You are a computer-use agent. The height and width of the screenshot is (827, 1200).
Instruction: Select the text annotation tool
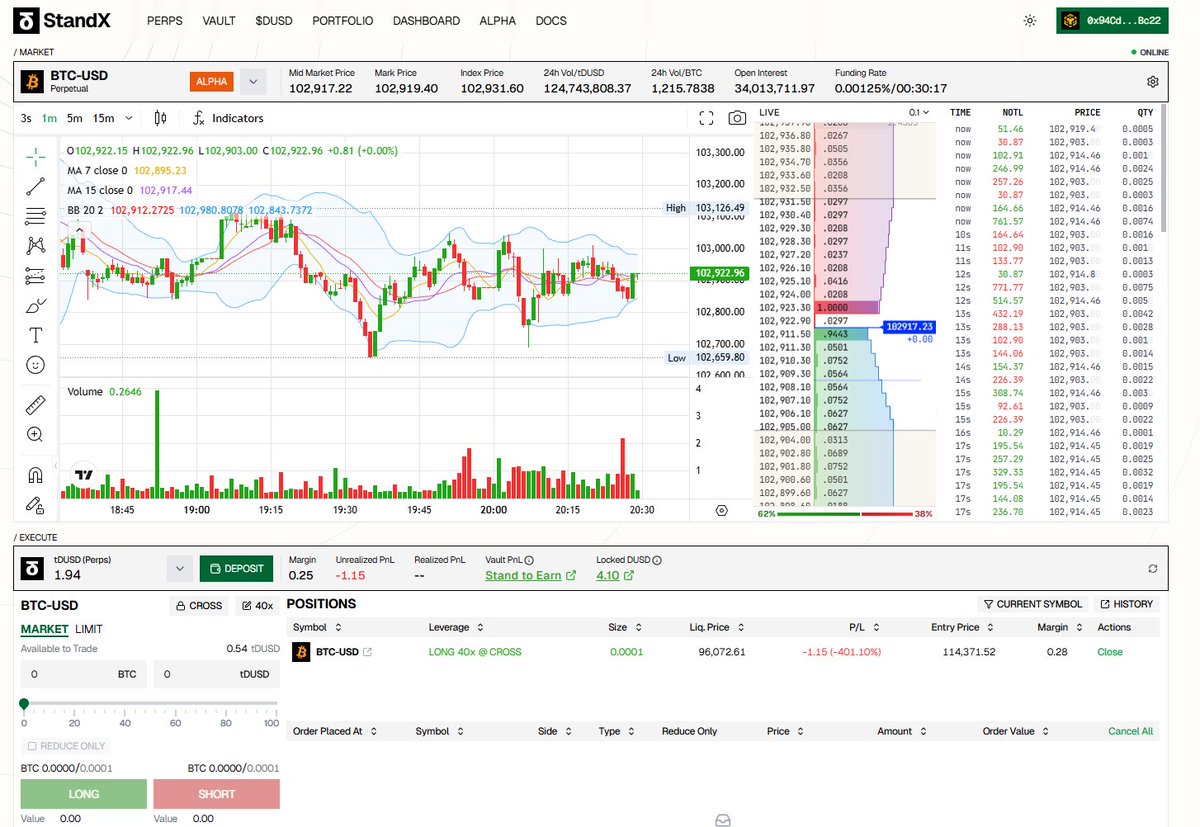coord(36,335)
